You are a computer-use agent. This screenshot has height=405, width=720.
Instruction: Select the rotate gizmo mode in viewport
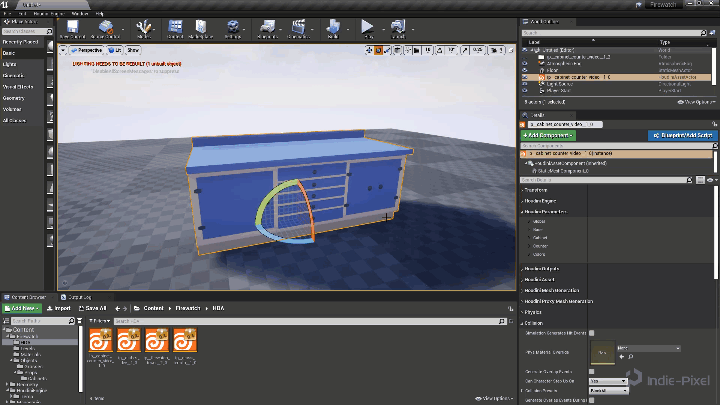pyautogui.click(x=378, y=50)
